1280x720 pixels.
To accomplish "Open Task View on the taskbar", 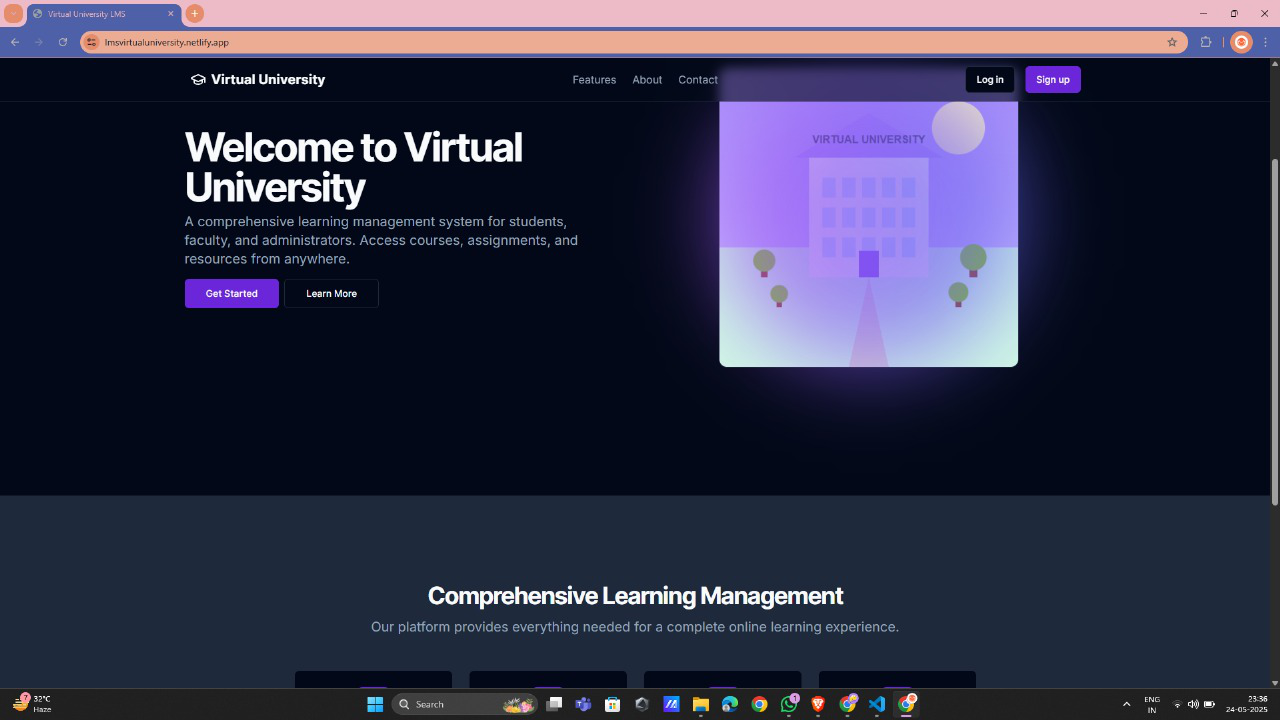I will (554, 704).
